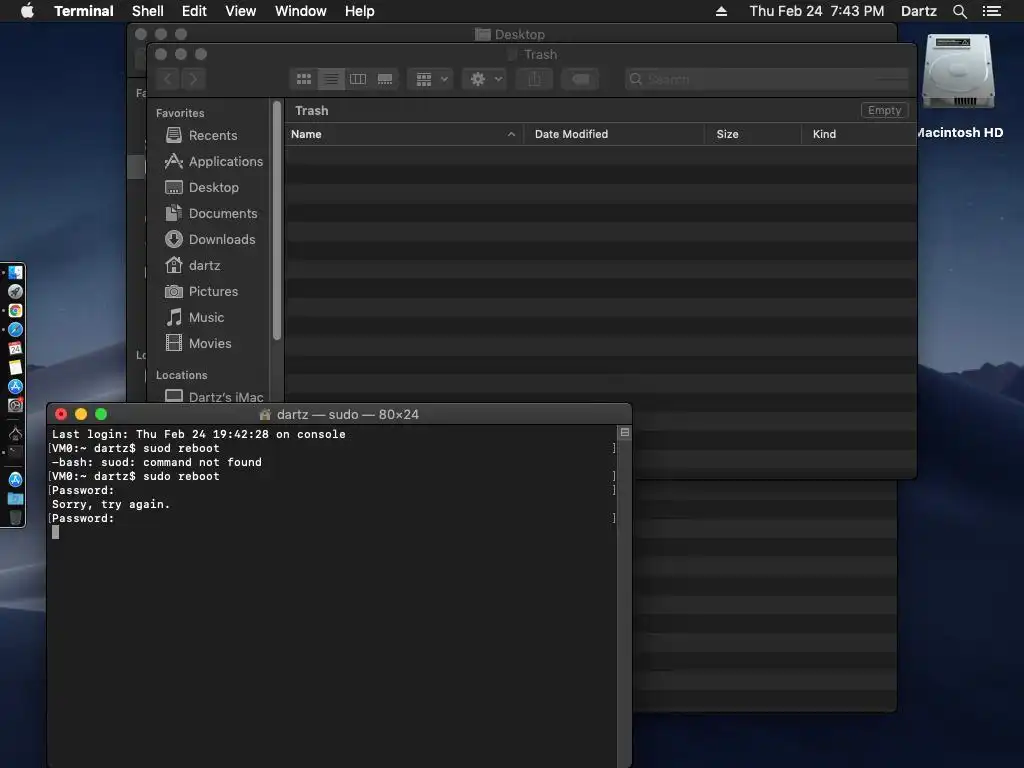Open the Help menu
The width and height of the screenshot is (1024, 768).
(360, 11)
